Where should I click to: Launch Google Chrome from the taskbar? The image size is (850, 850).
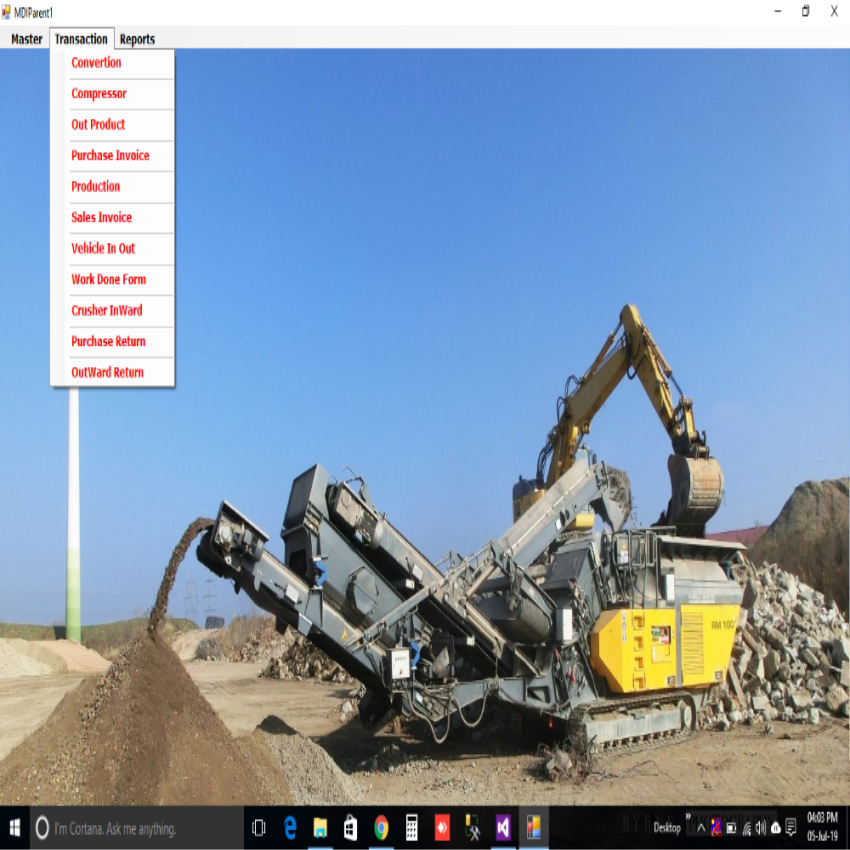[x=381, y=828]
